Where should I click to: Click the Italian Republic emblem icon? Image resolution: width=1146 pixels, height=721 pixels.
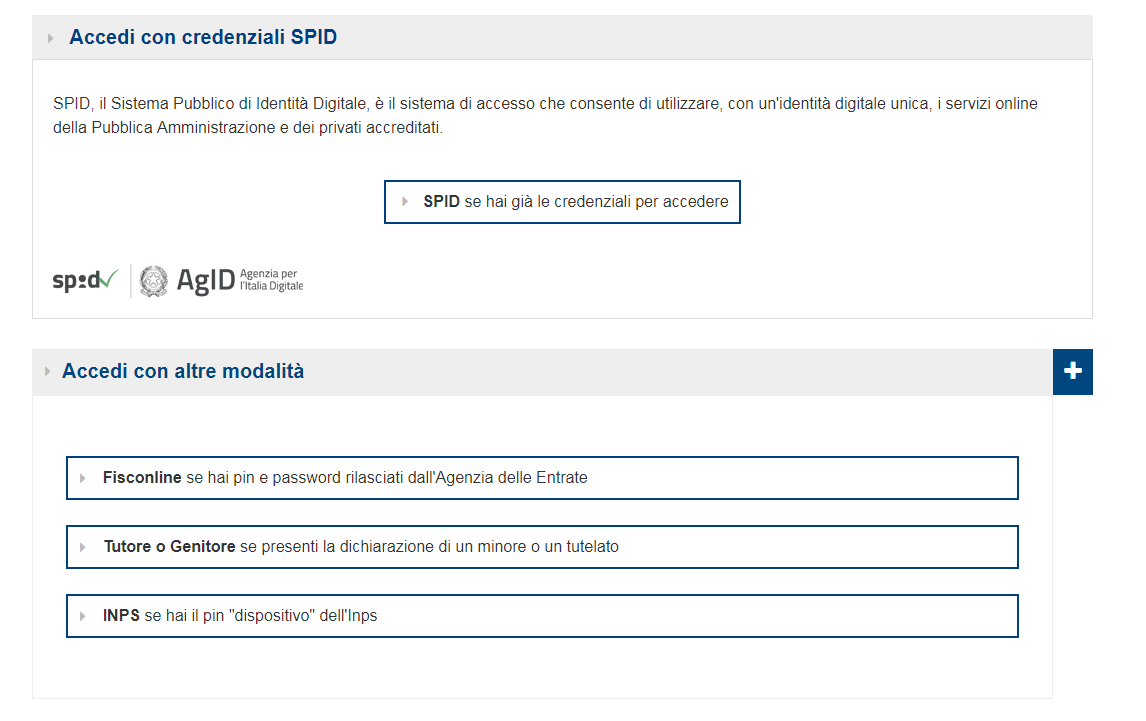[153, 281]
